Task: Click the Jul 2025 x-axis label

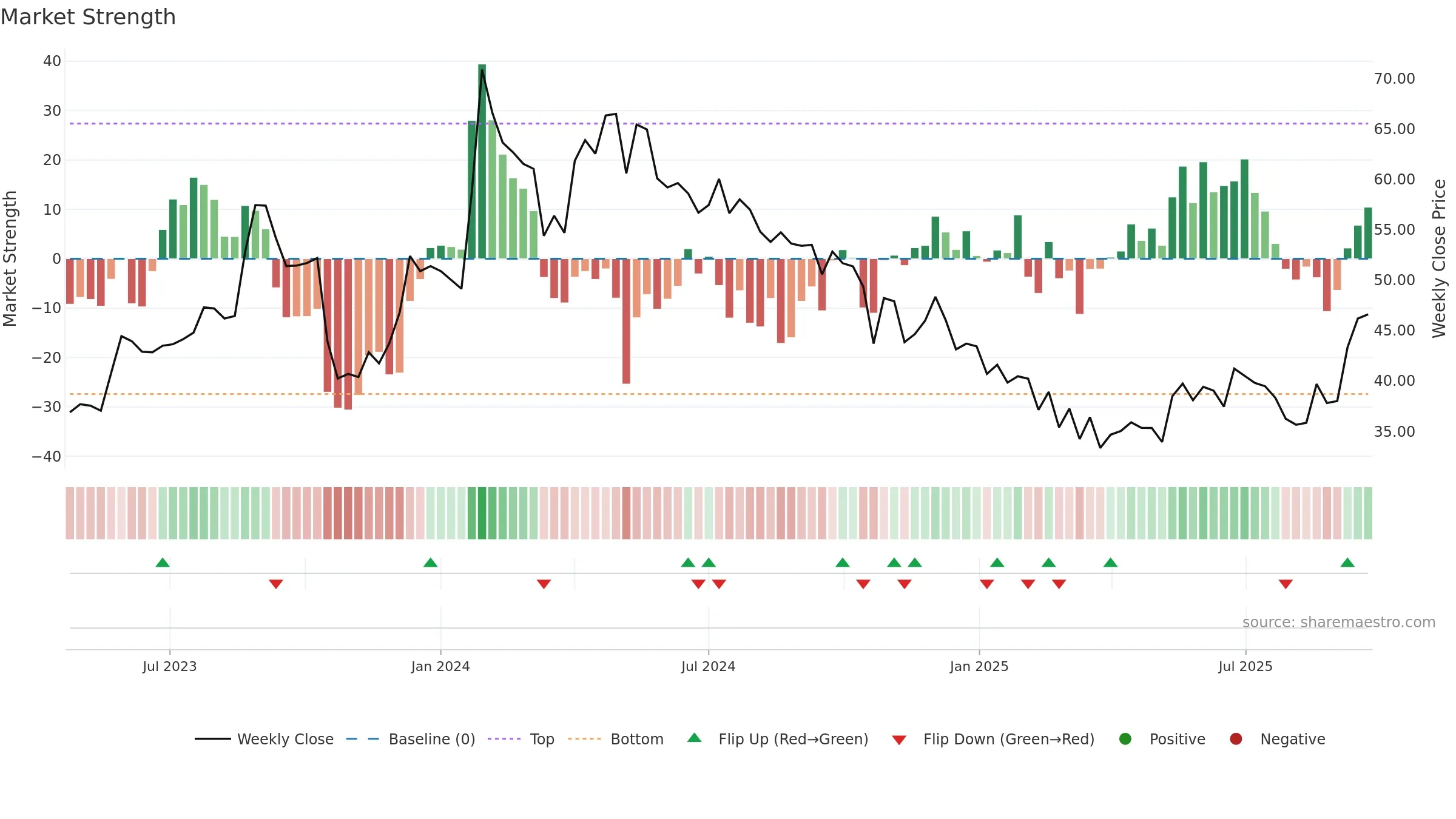Action: click(1245, 667)
